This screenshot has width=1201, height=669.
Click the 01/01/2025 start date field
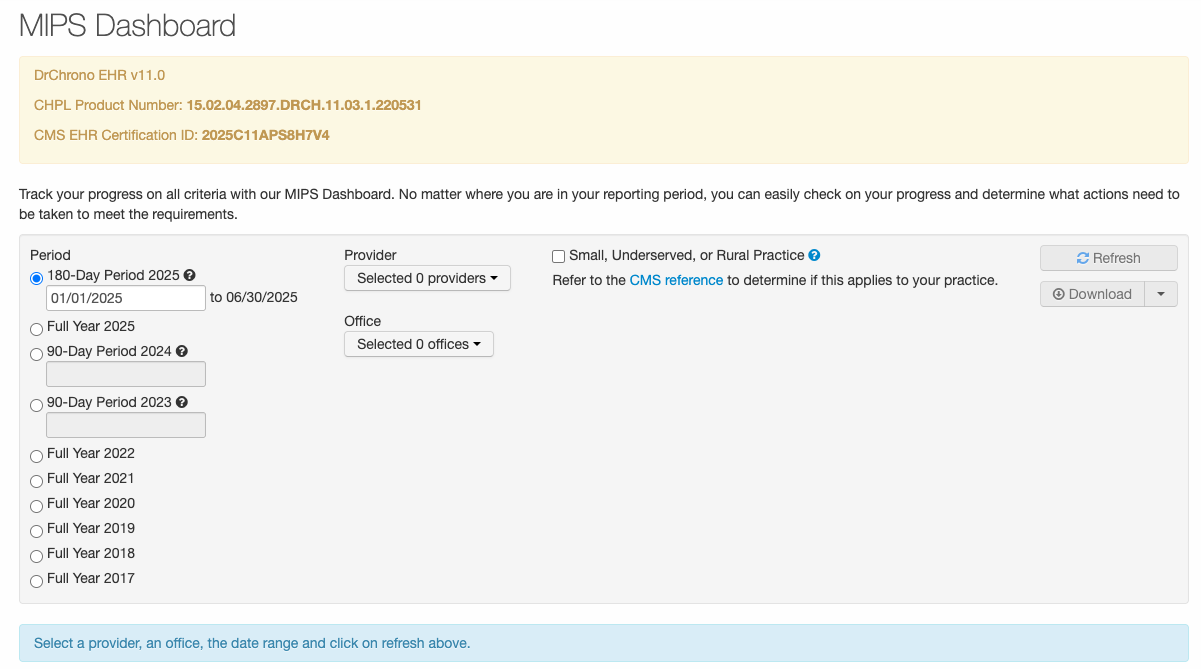[x=126, y=298]
